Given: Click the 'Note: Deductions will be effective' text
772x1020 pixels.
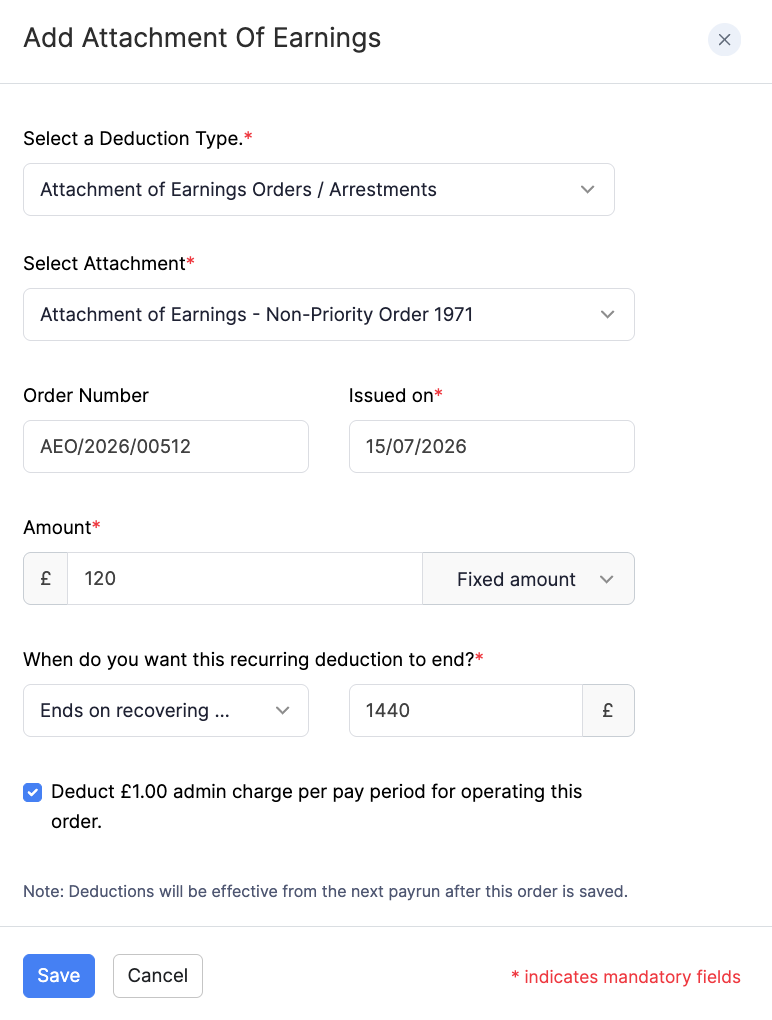Looking at the screenshot, I should pyautogui.click(x=326, y=891).
